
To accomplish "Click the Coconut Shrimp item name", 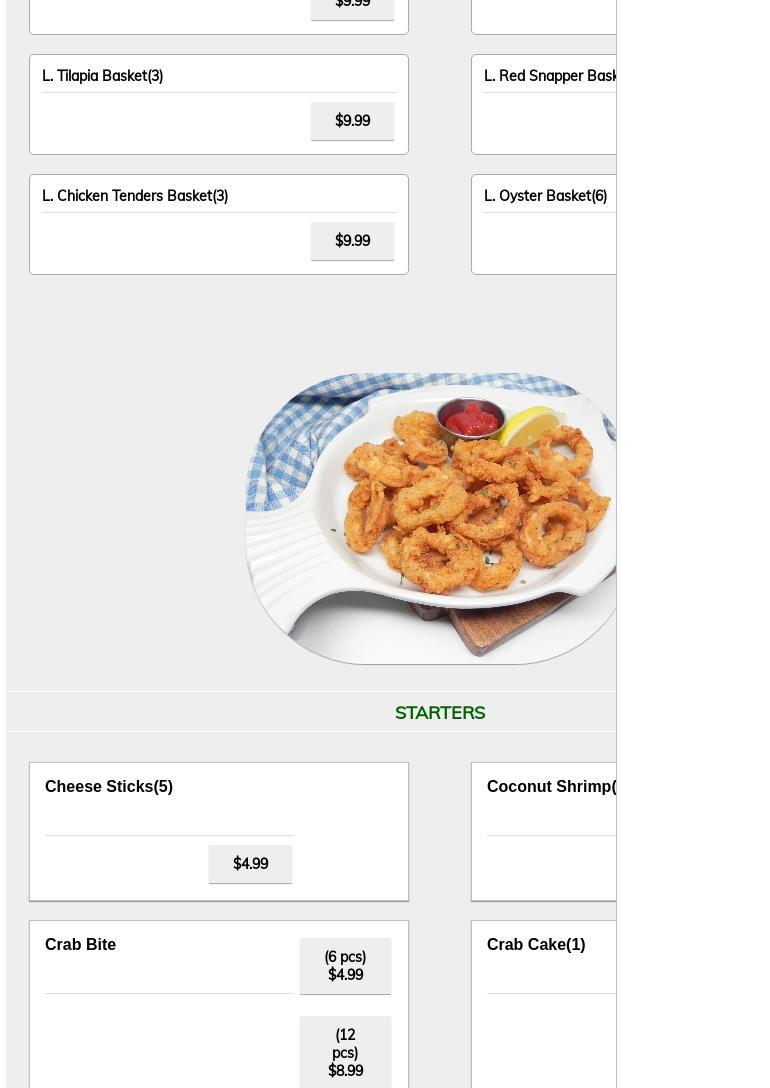I will 551,786.
